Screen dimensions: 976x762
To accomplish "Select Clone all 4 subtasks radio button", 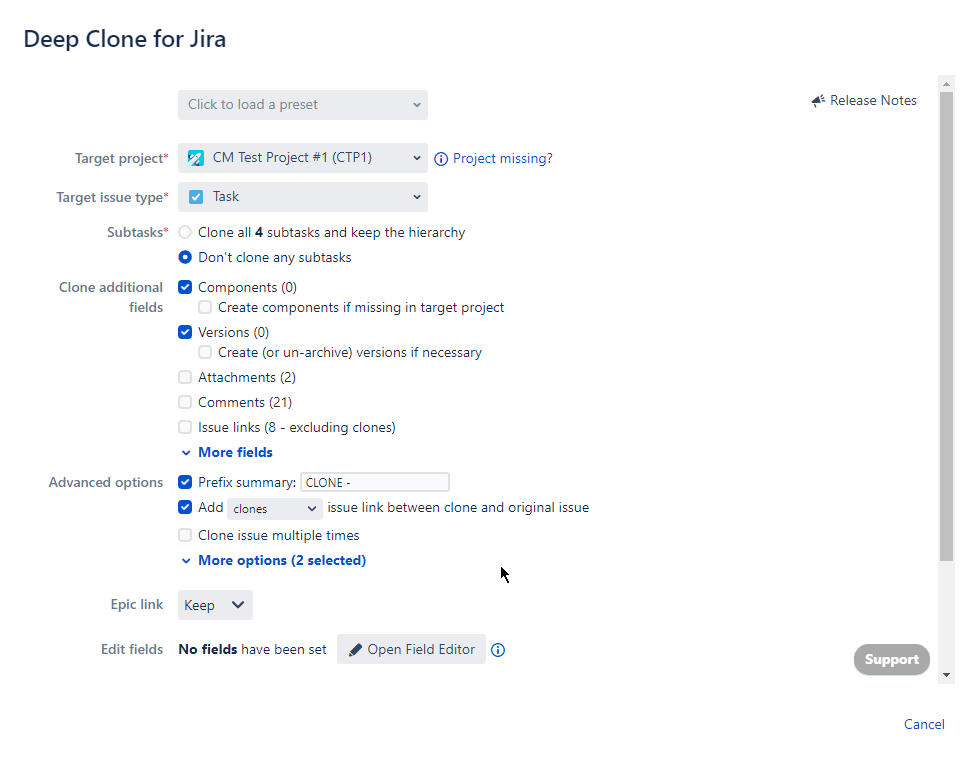I will [x=184, y=231].
